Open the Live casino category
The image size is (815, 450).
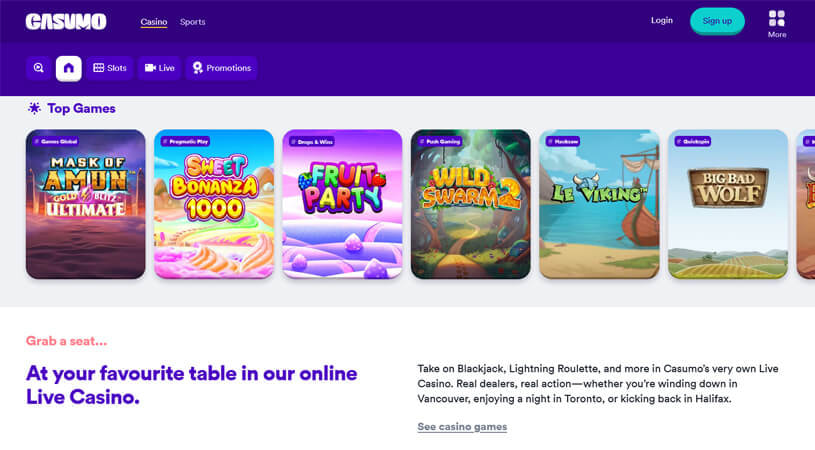(x=160, y=68)
